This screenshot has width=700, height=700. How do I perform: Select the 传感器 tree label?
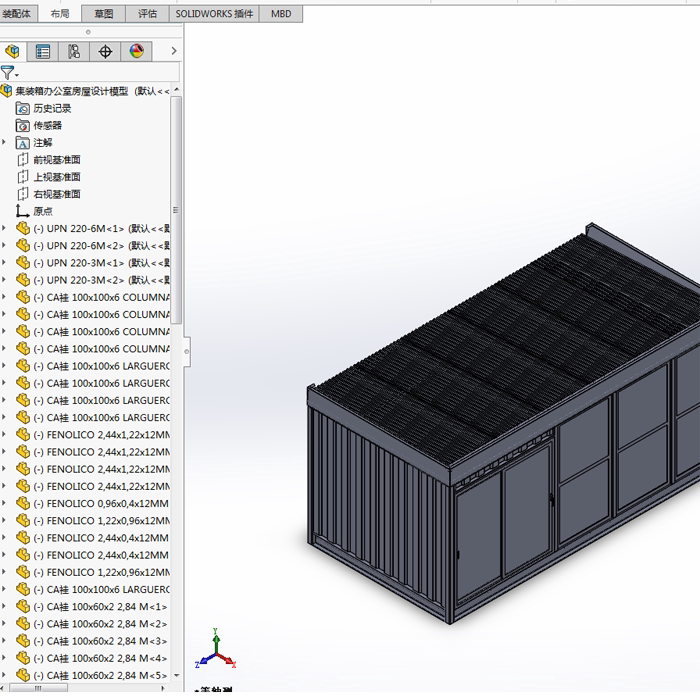coord(48,125)
